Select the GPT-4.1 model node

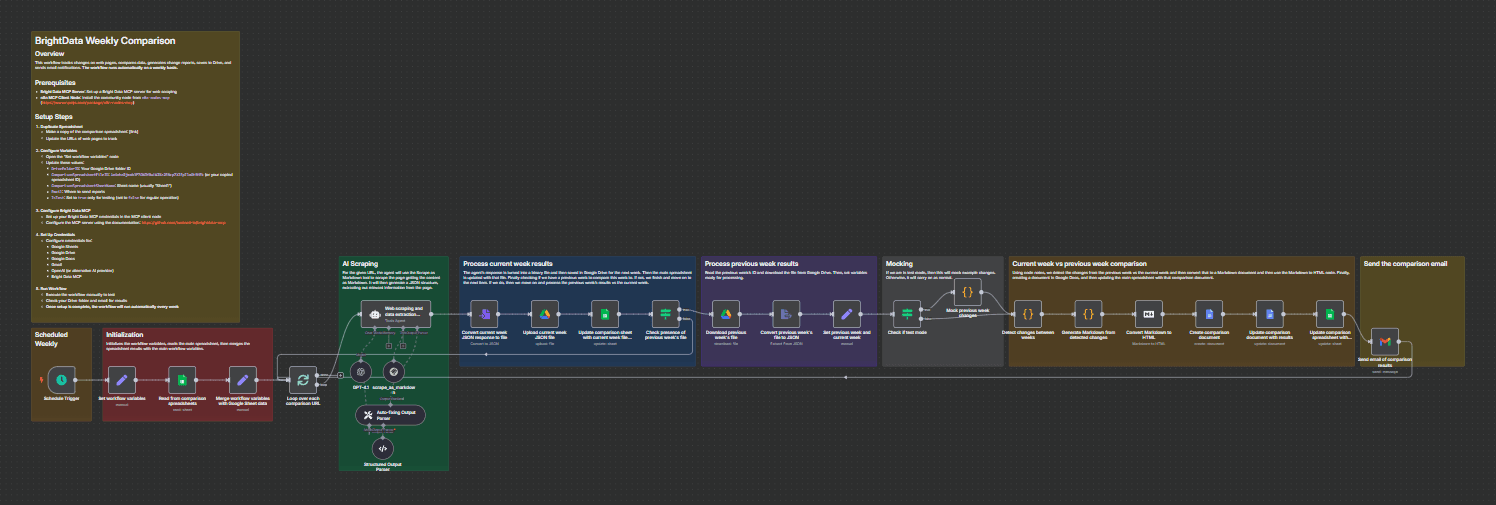click(x=363, y=371)
